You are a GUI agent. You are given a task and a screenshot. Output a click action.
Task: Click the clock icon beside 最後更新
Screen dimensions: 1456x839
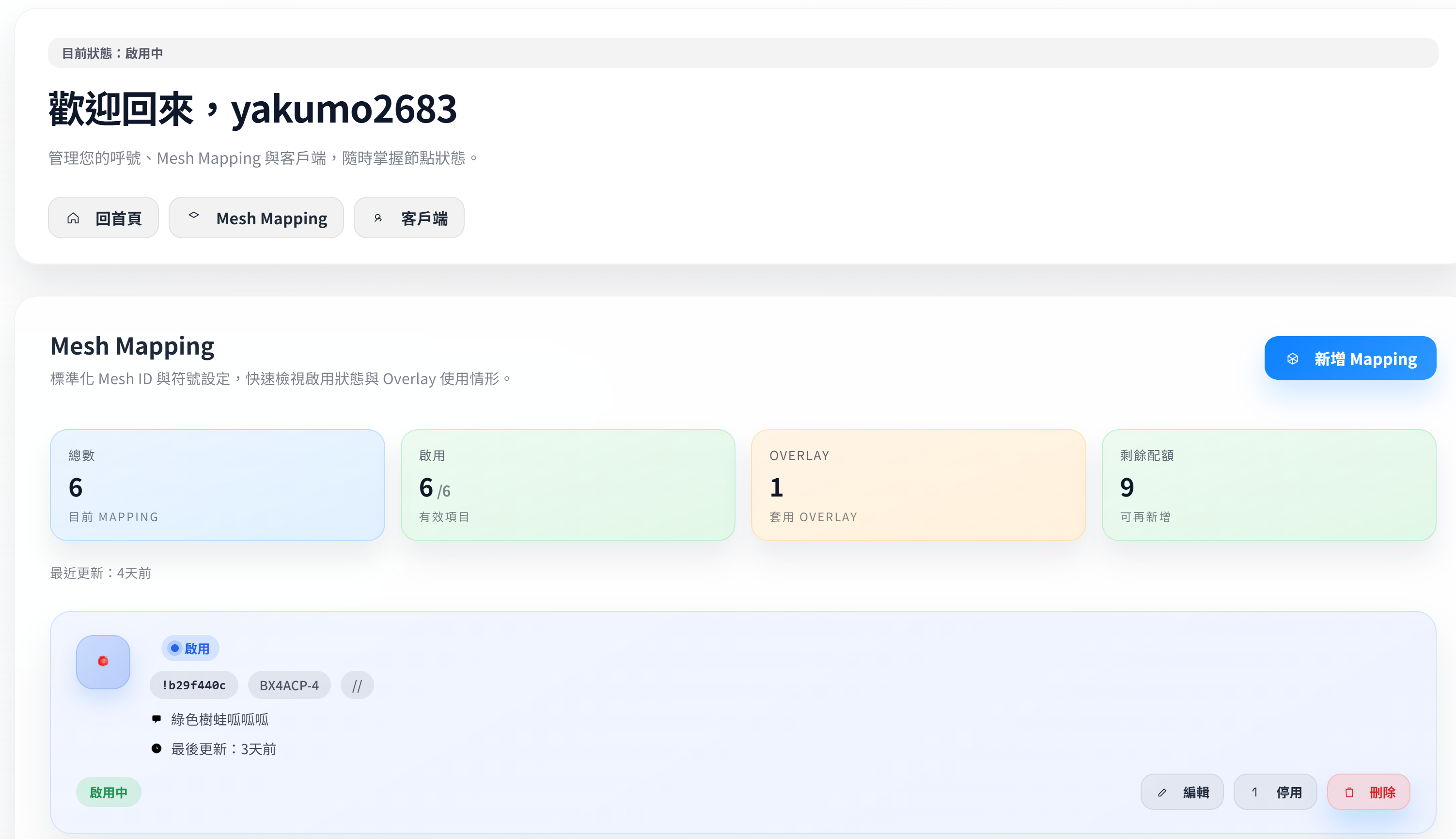pyautogui.click(x=156, y=748)
